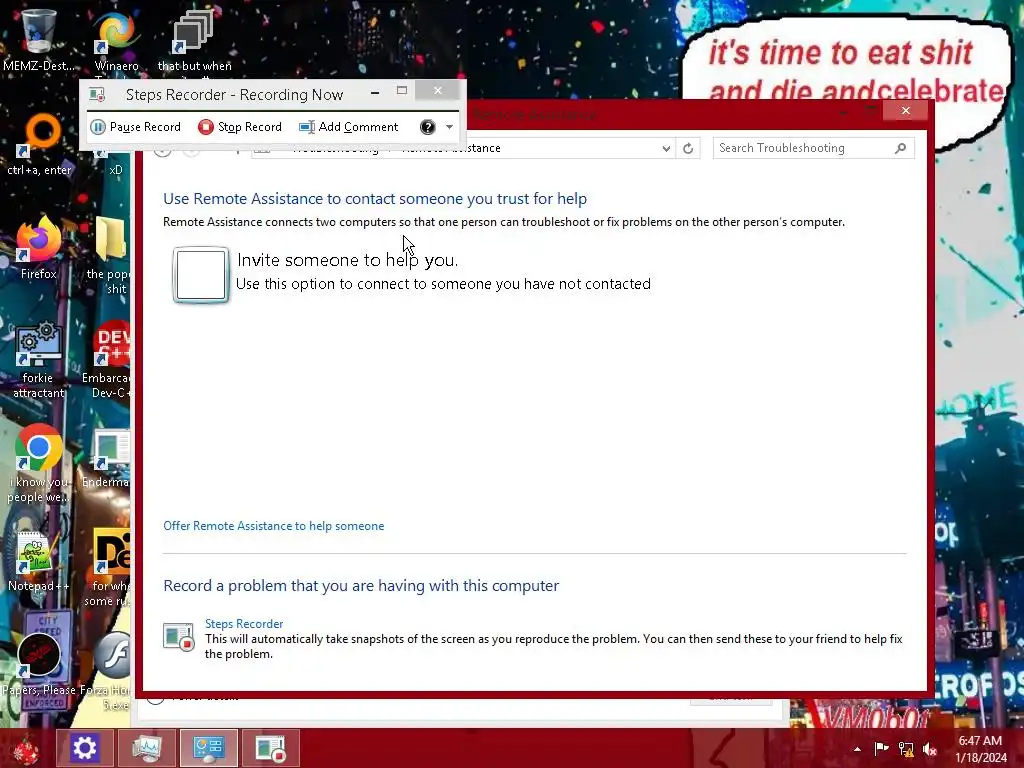
Task: Select Invite someone to help you
Action: pos(347,260)
